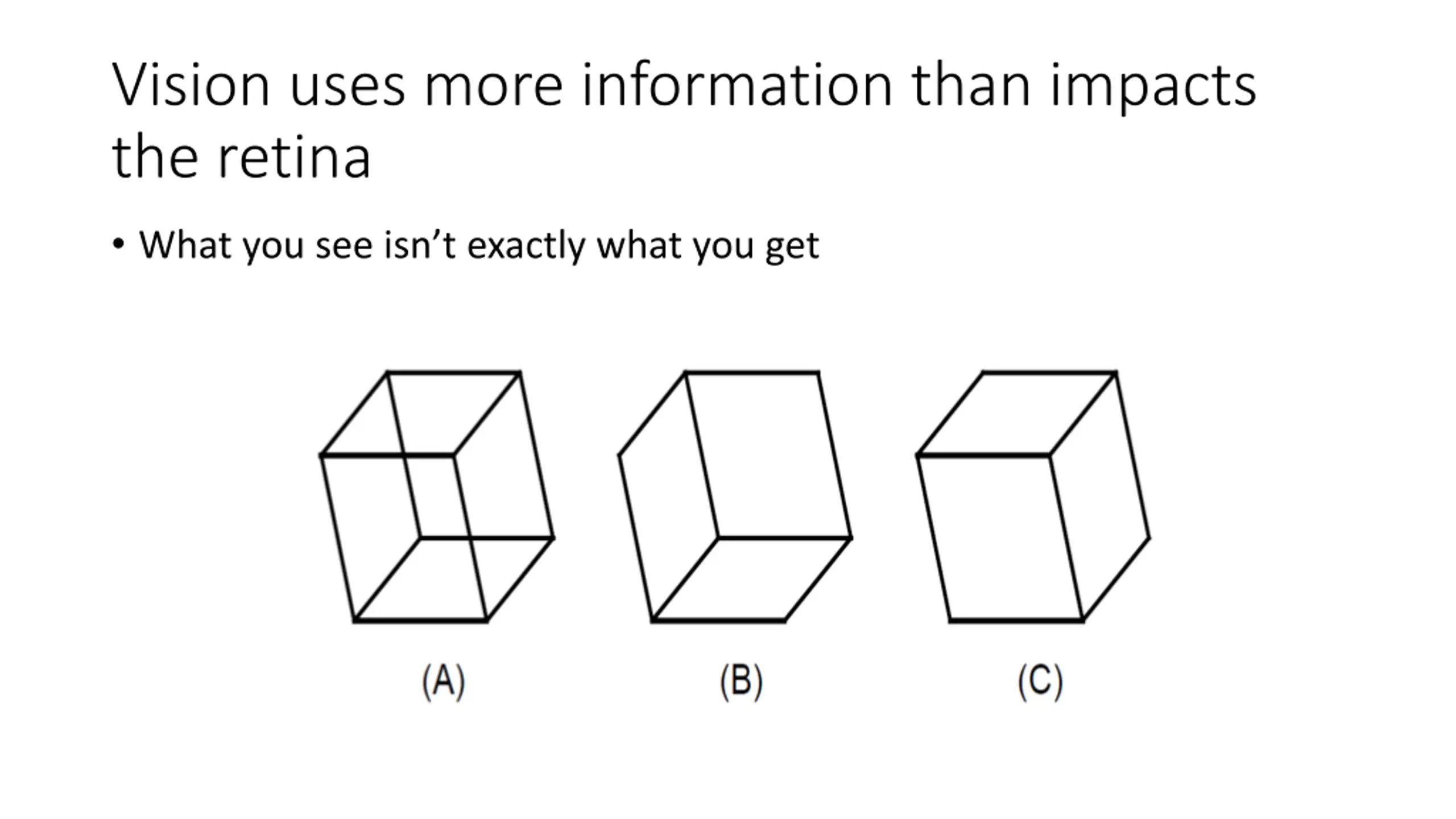Click the solid cube figure labeled C

click(1033, 497)
